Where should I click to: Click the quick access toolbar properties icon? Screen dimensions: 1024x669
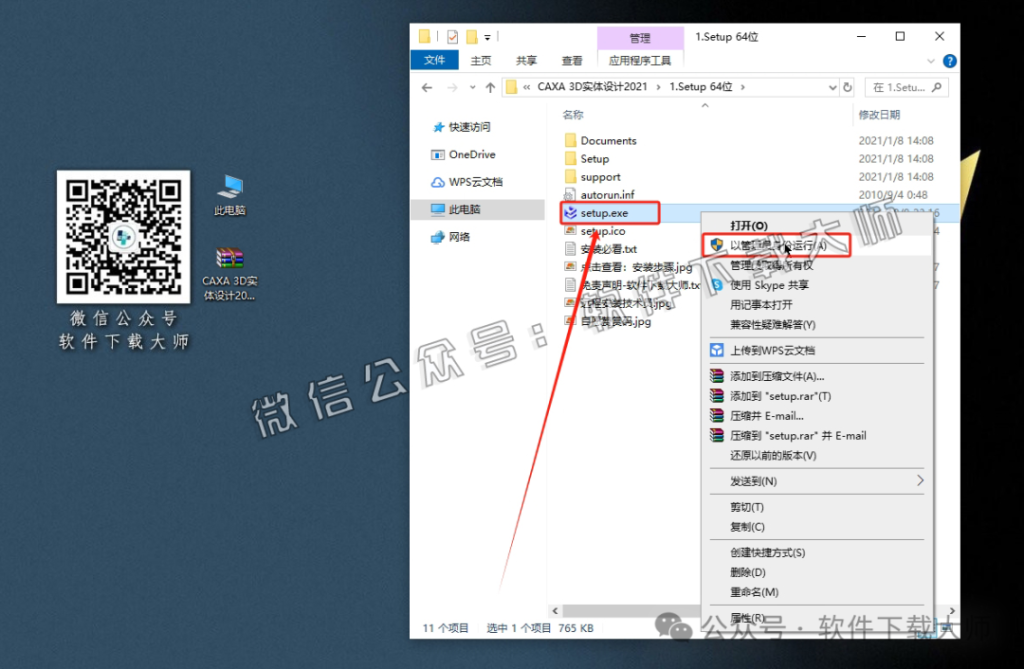tap(453, 37)
